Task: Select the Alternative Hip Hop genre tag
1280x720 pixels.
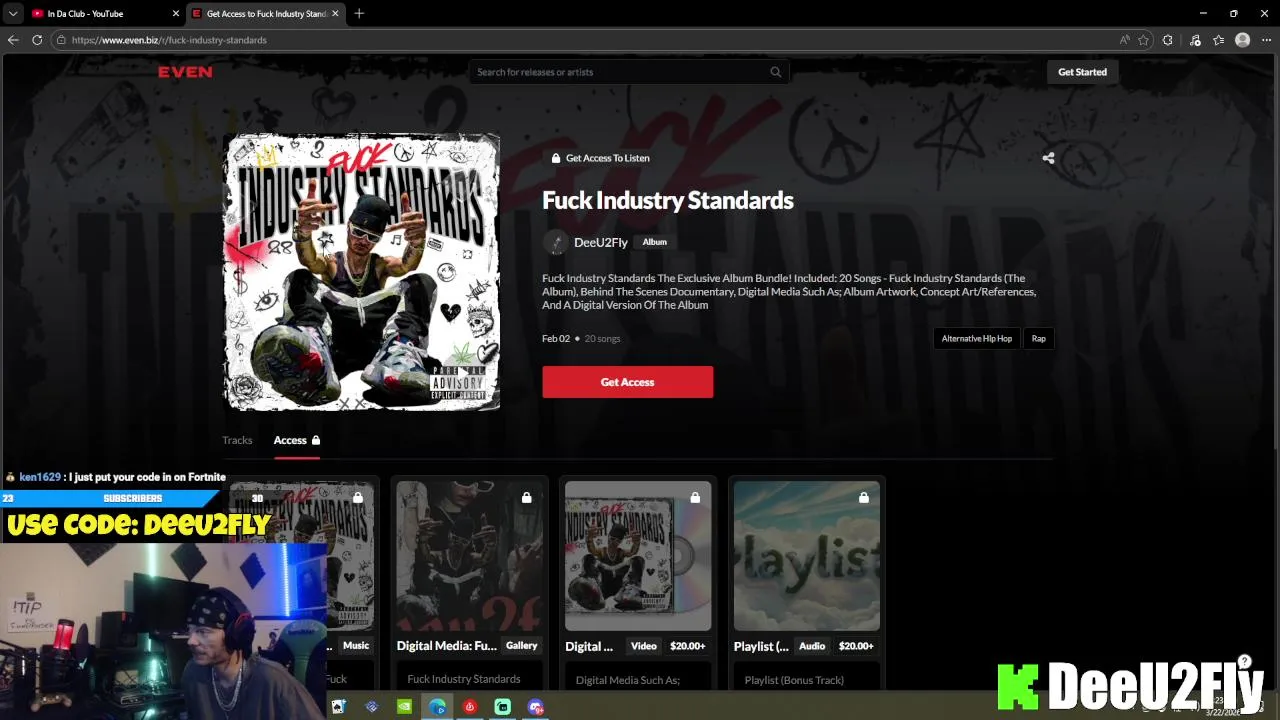Action: pyautogui.click(x=977, y=339)
